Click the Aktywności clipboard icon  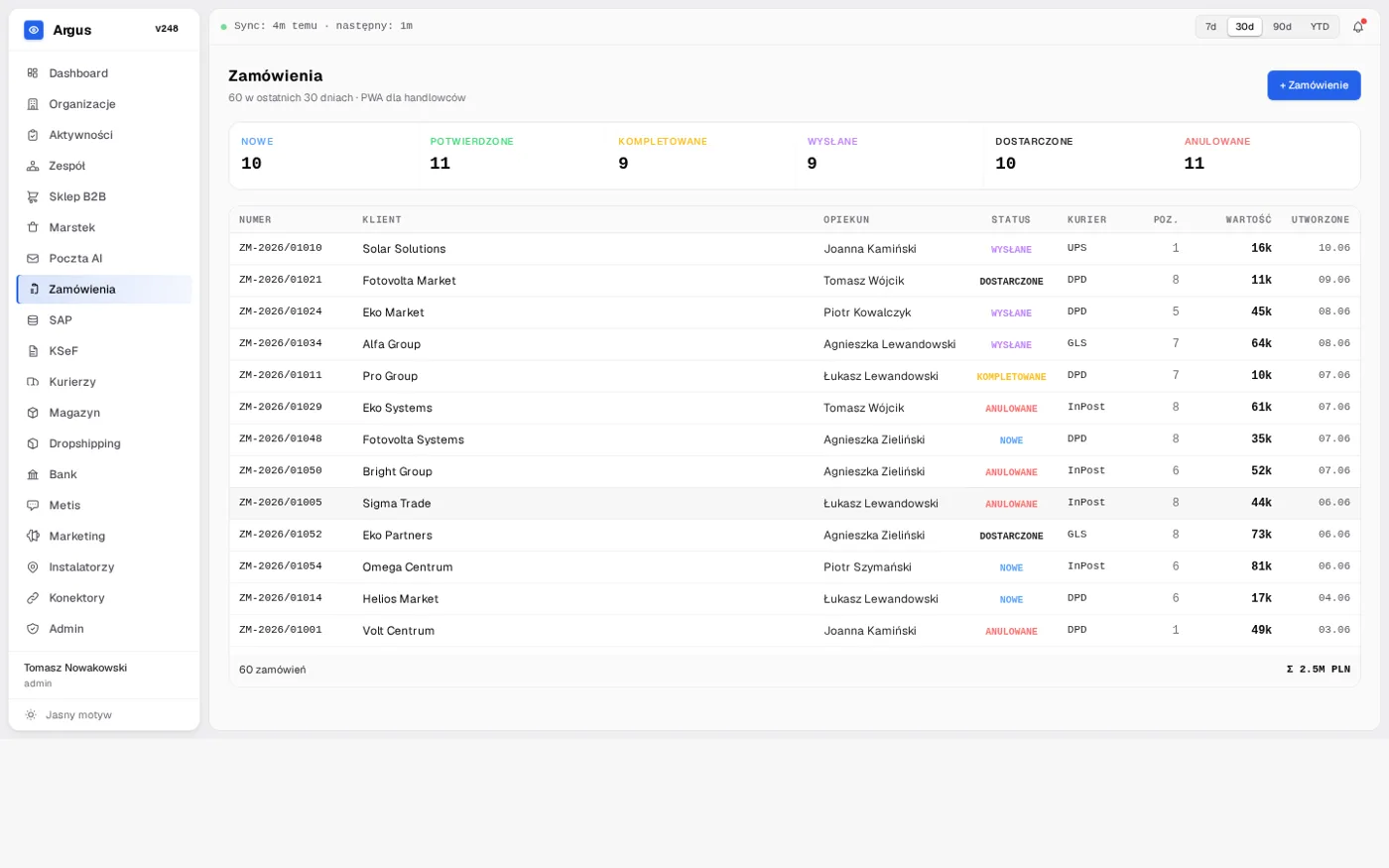33,135
